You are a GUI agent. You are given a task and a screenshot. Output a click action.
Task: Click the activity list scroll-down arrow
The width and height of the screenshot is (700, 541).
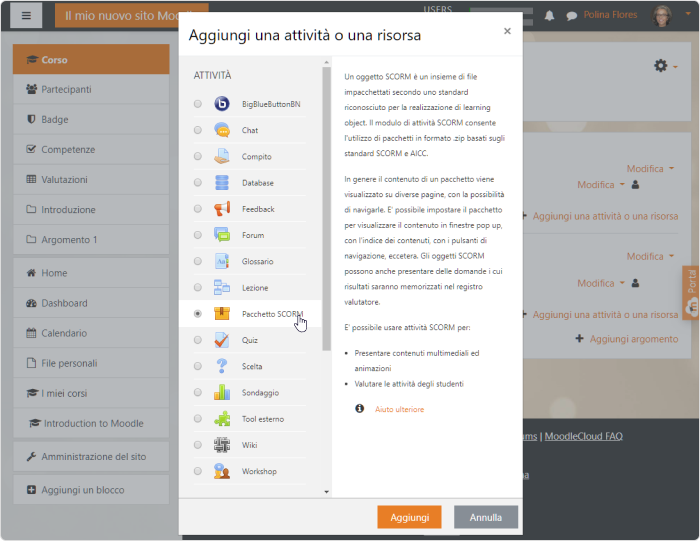tap(326, 492)
